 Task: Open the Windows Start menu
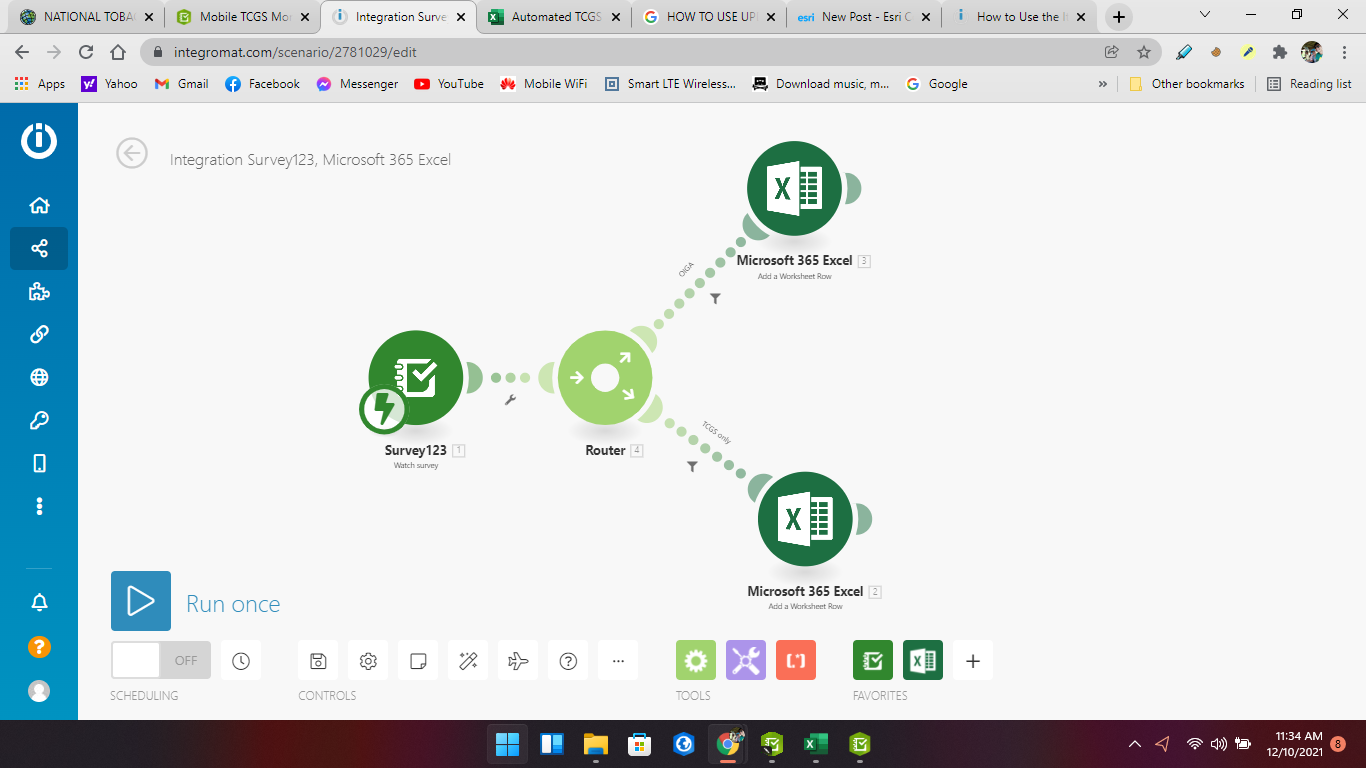(x=508, y=744)
